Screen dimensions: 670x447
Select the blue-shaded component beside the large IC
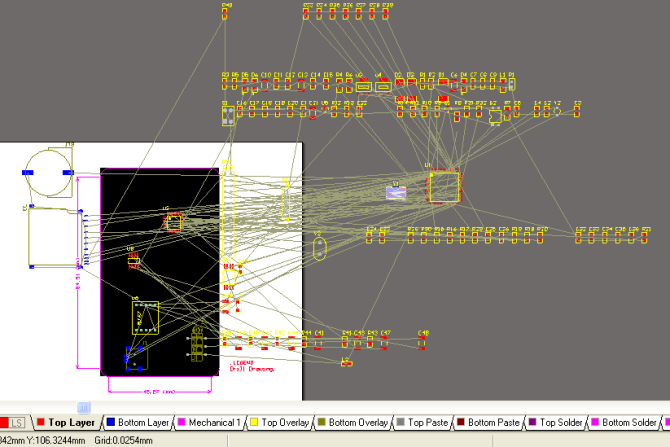coord(398,192)
